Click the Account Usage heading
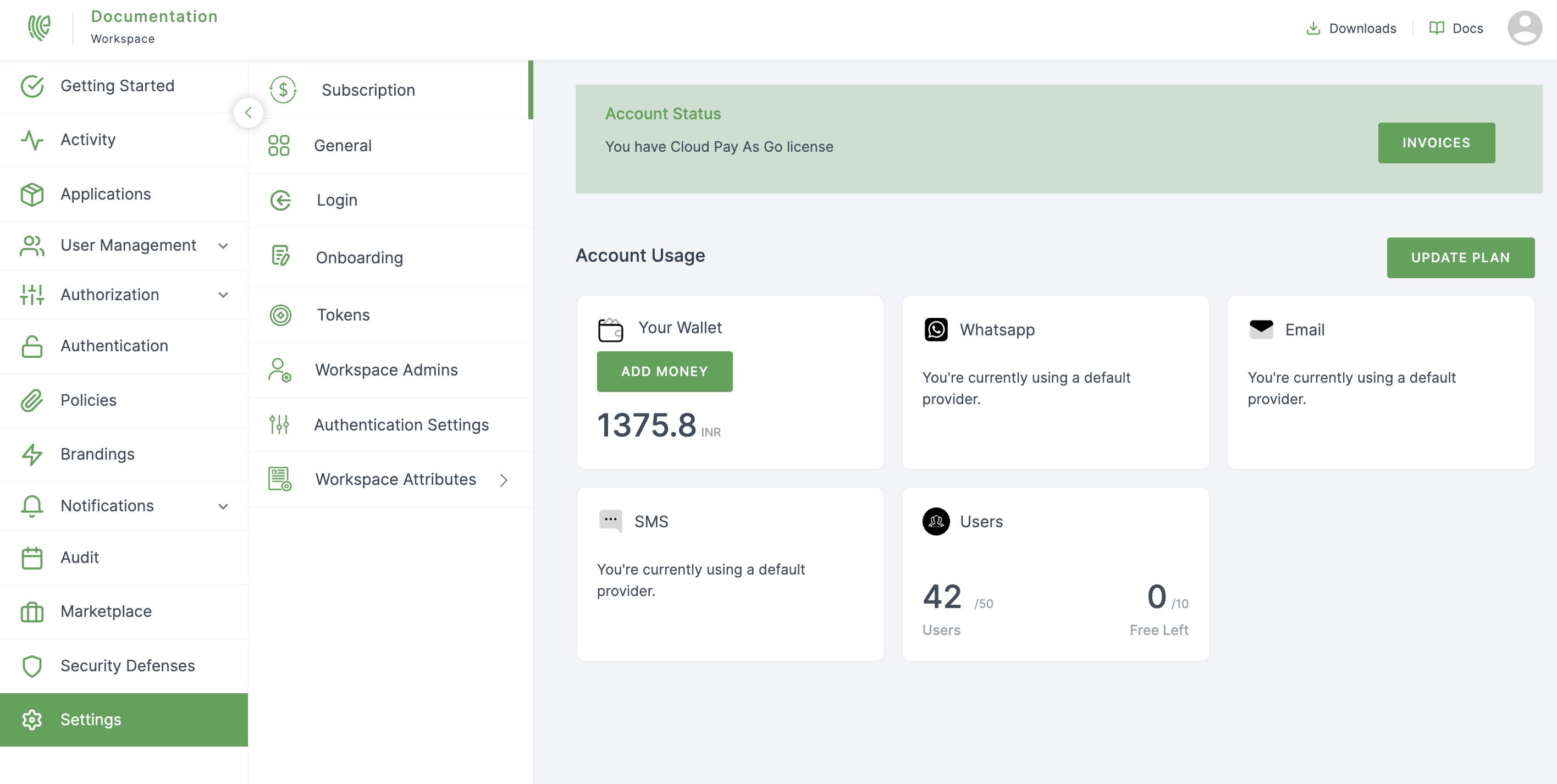 click(x=640, y=256)
